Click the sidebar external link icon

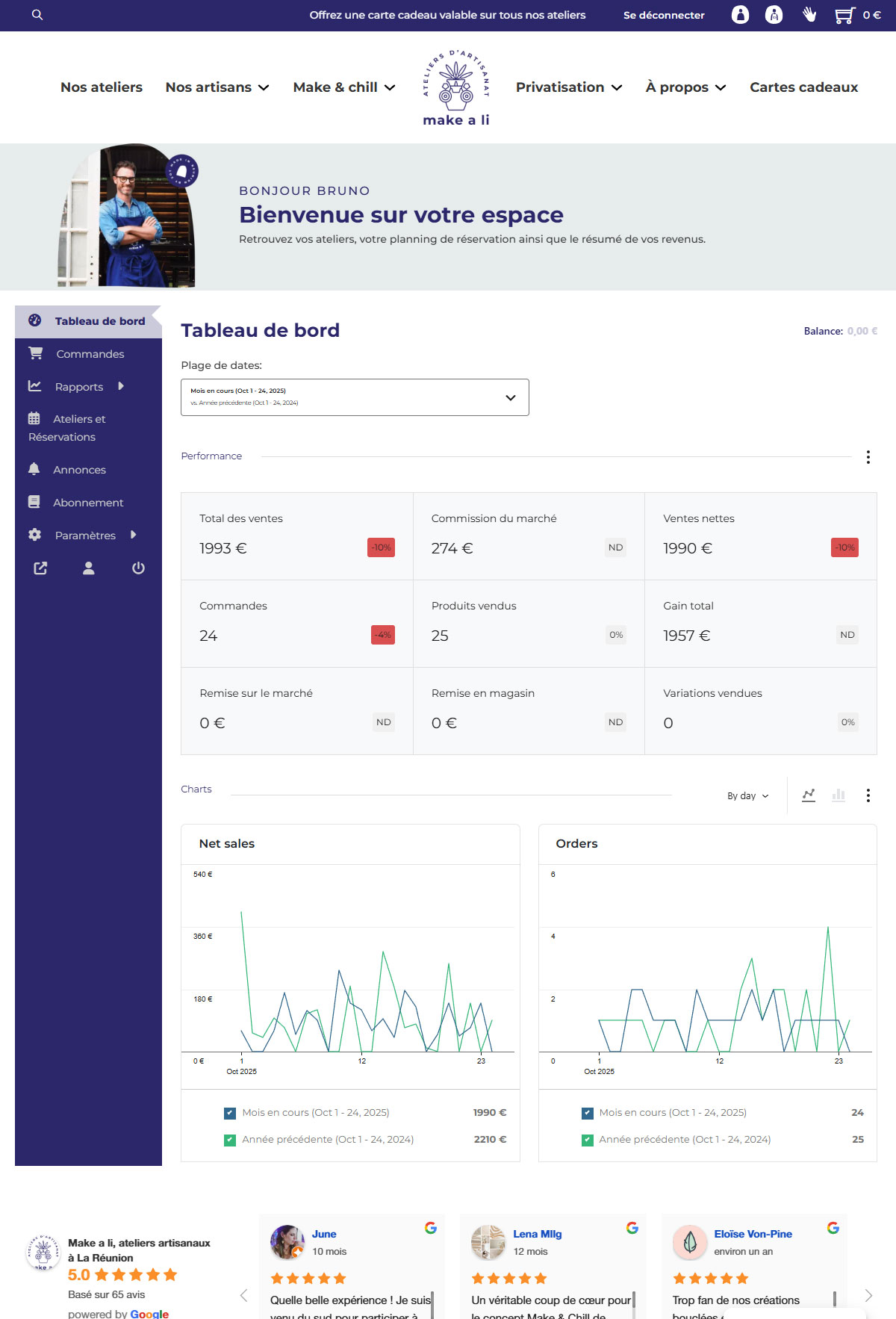tap(40, 568)
